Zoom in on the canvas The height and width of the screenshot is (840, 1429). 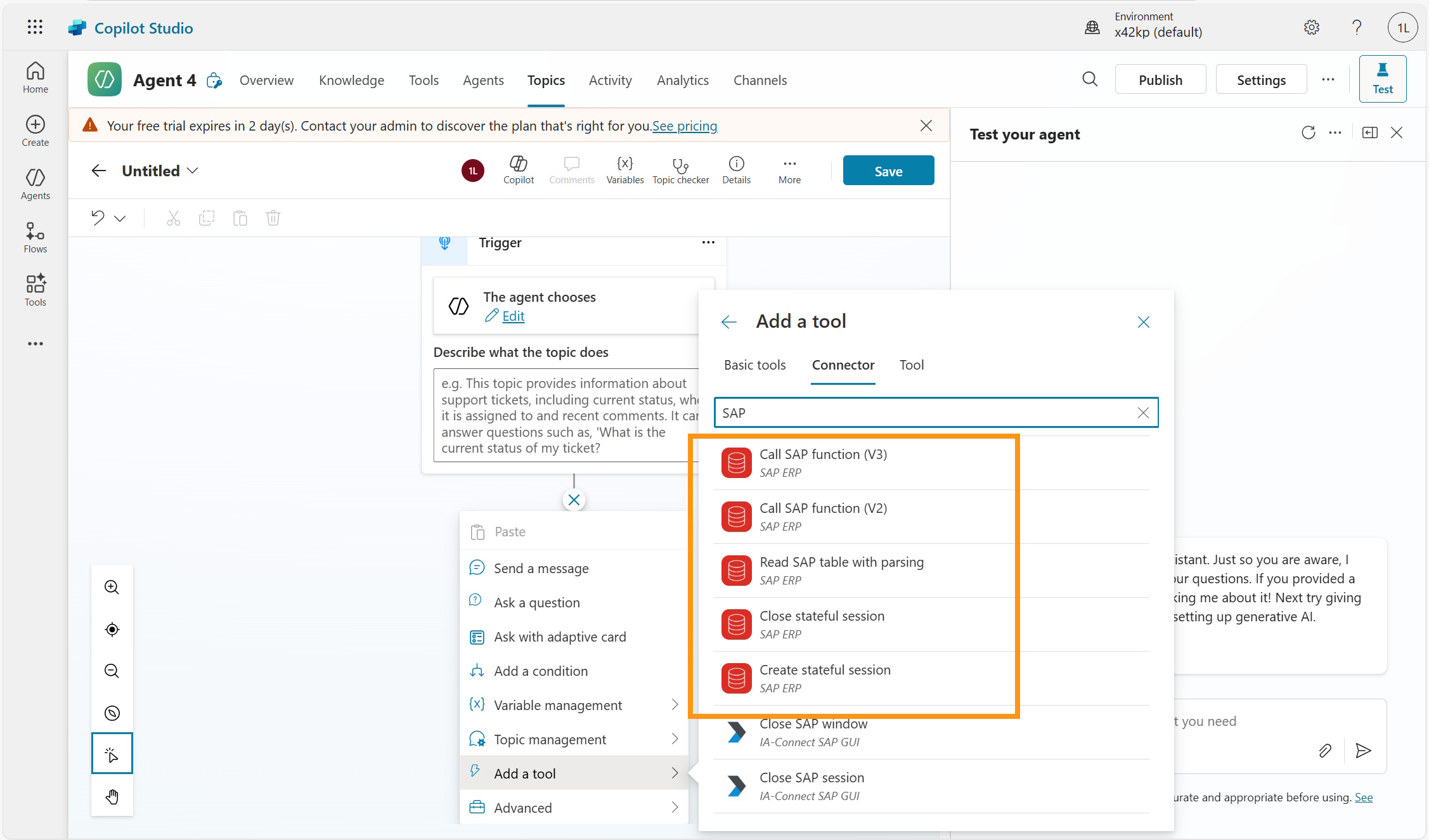click(x=112, y=587)
